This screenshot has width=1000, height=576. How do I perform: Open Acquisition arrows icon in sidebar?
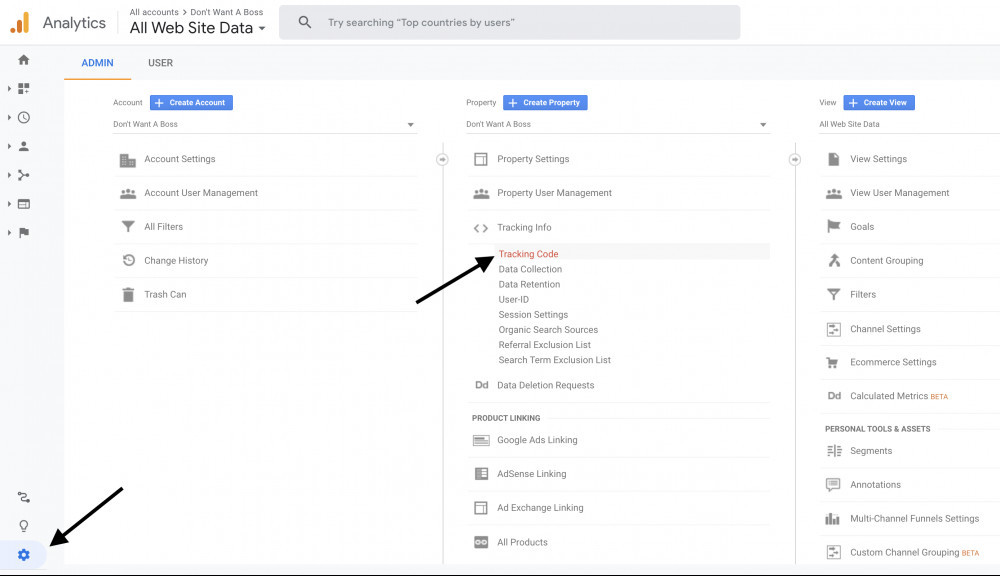tap(24, 175)
